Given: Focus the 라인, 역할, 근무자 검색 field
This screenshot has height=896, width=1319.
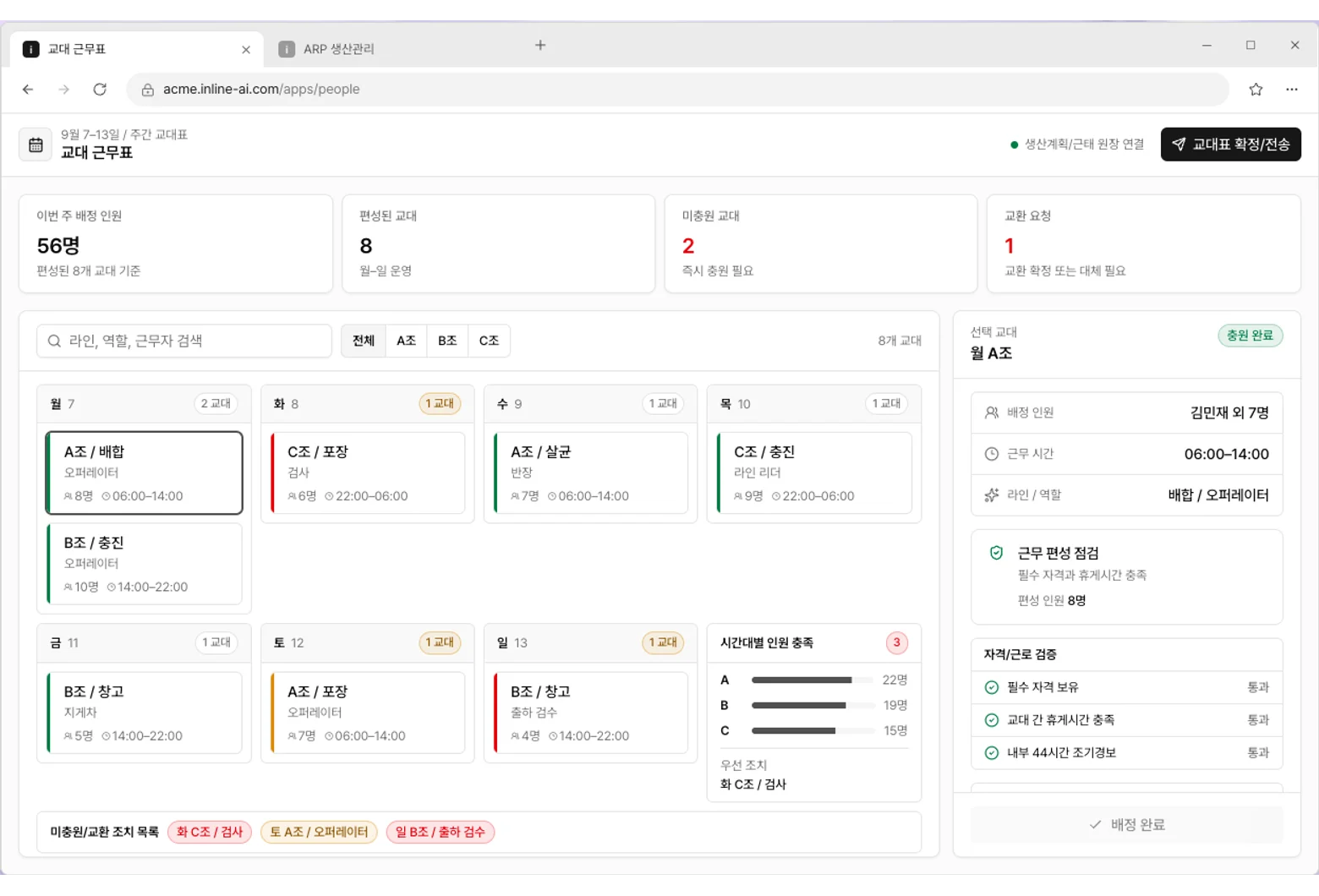Looking at the screenshot, I should point(184,341).
